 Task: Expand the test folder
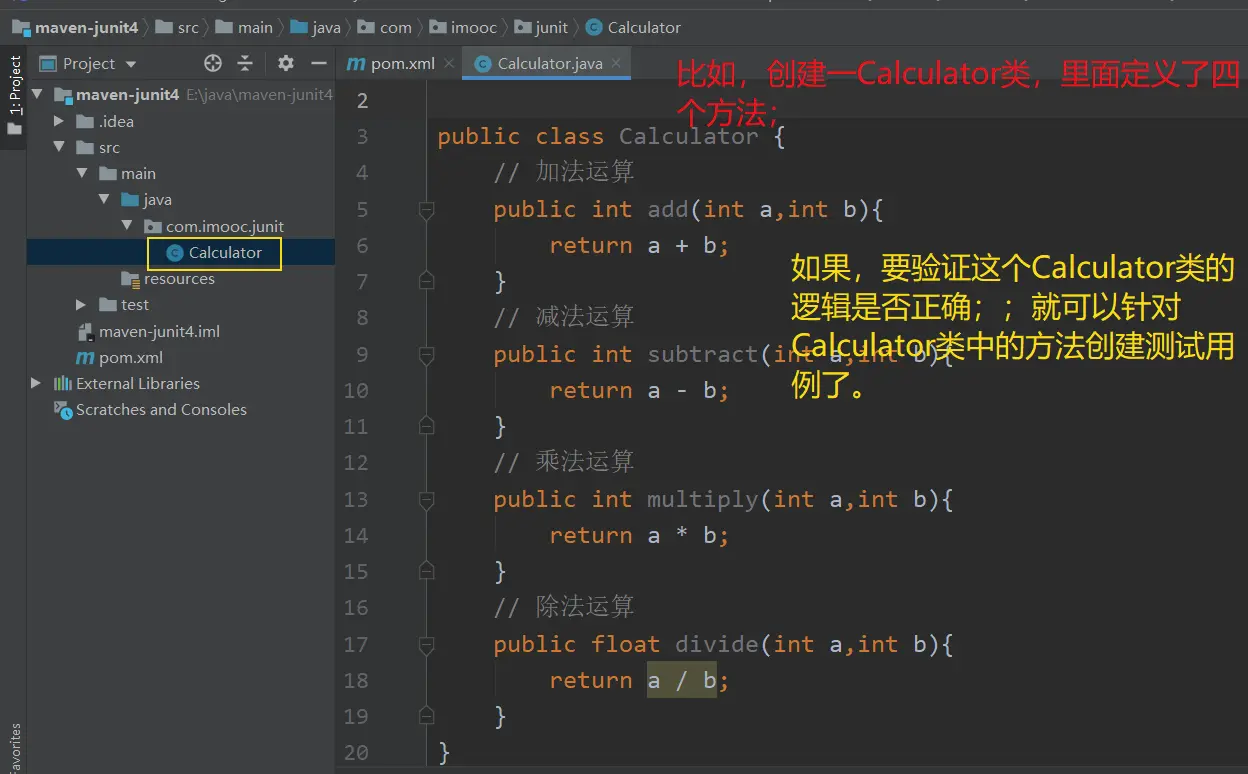pos(81,305)
